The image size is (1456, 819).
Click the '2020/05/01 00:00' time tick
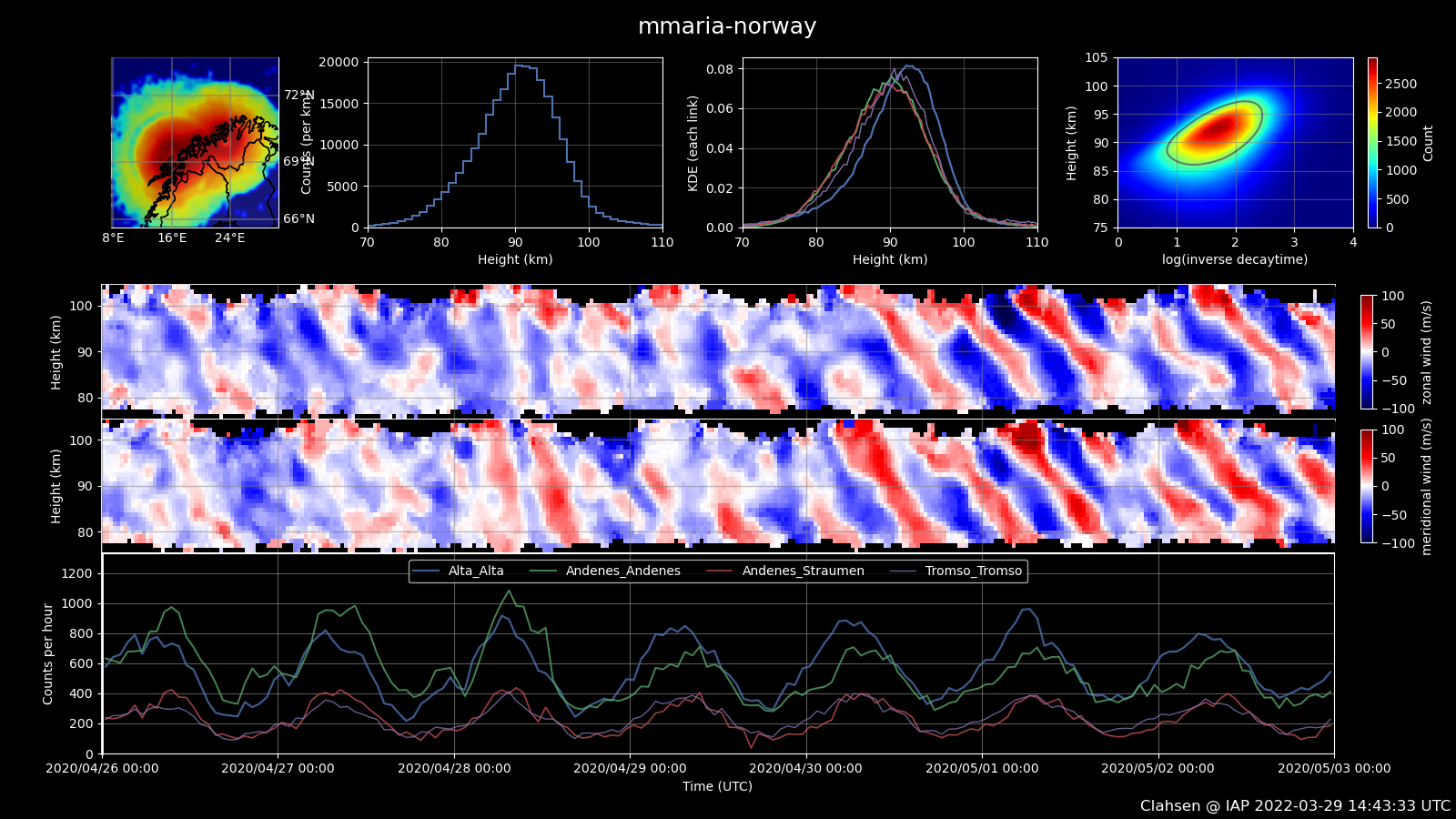coord(982,768)
